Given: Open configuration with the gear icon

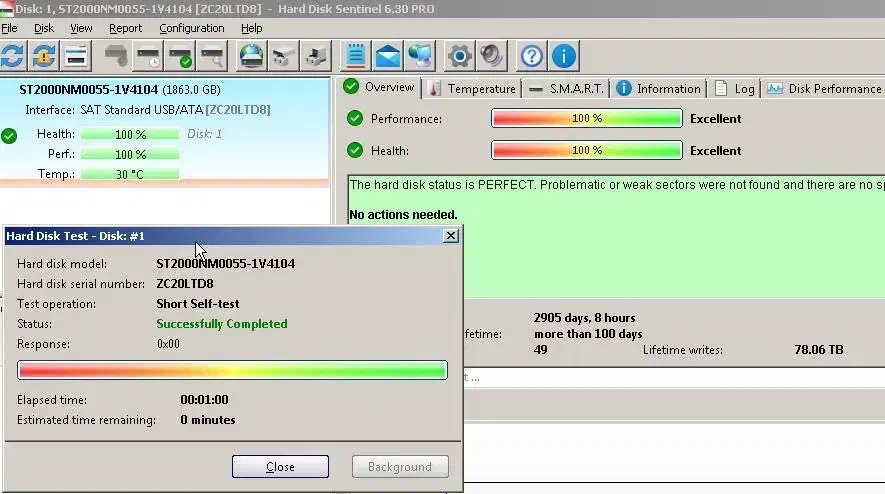Looking at the screenshot, I should click(459, 55).
